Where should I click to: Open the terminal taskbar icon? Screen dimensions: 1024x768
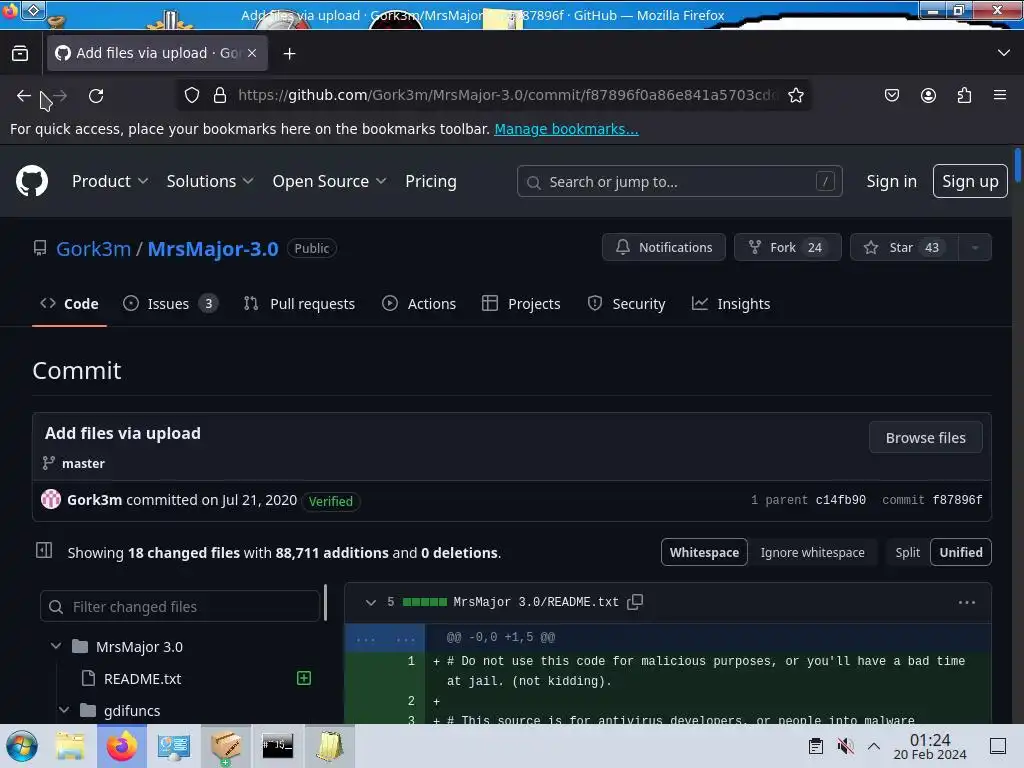coord(278,746)
